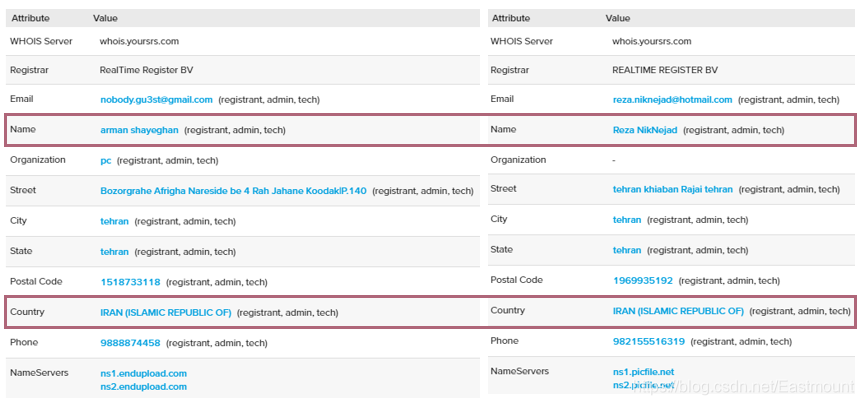The height and width of the screenshot is (405, 864).
Task: Click the Attribute header of the left table
Action: click(31, 18)
